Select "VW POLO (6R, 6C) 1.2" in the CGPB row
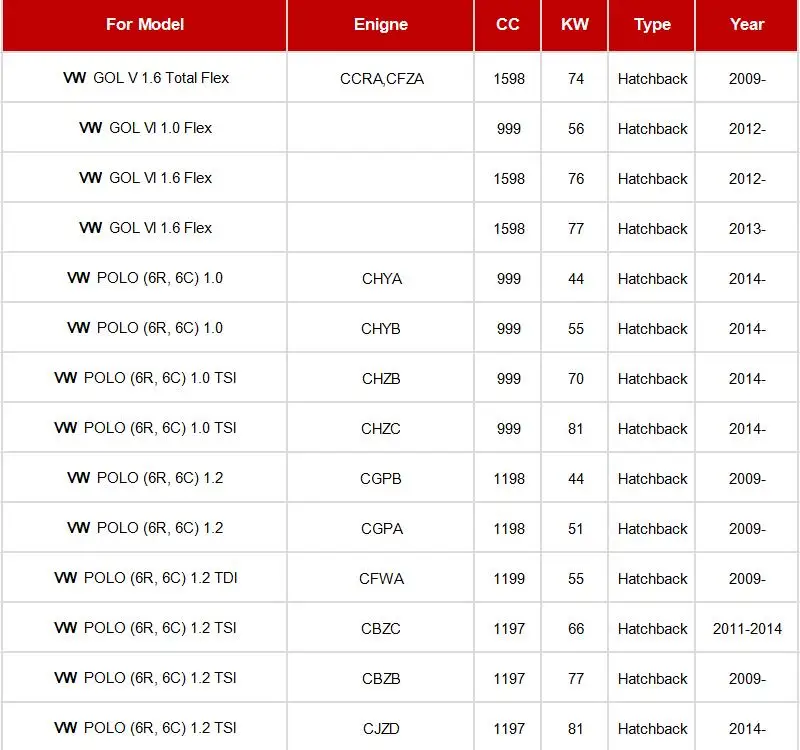The height and width of the screenshot is (750, 800). pyautogui.click(x=145, y=478)
